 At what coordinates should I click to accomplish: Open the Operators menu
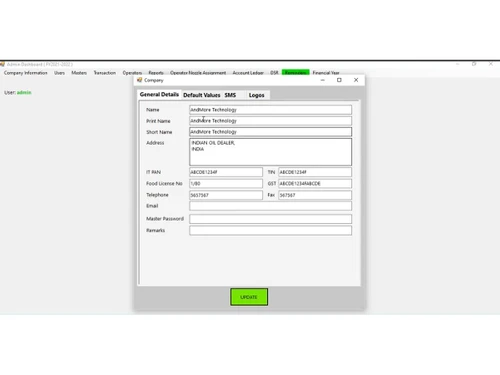pyautogui.click(x=132, y=73)
